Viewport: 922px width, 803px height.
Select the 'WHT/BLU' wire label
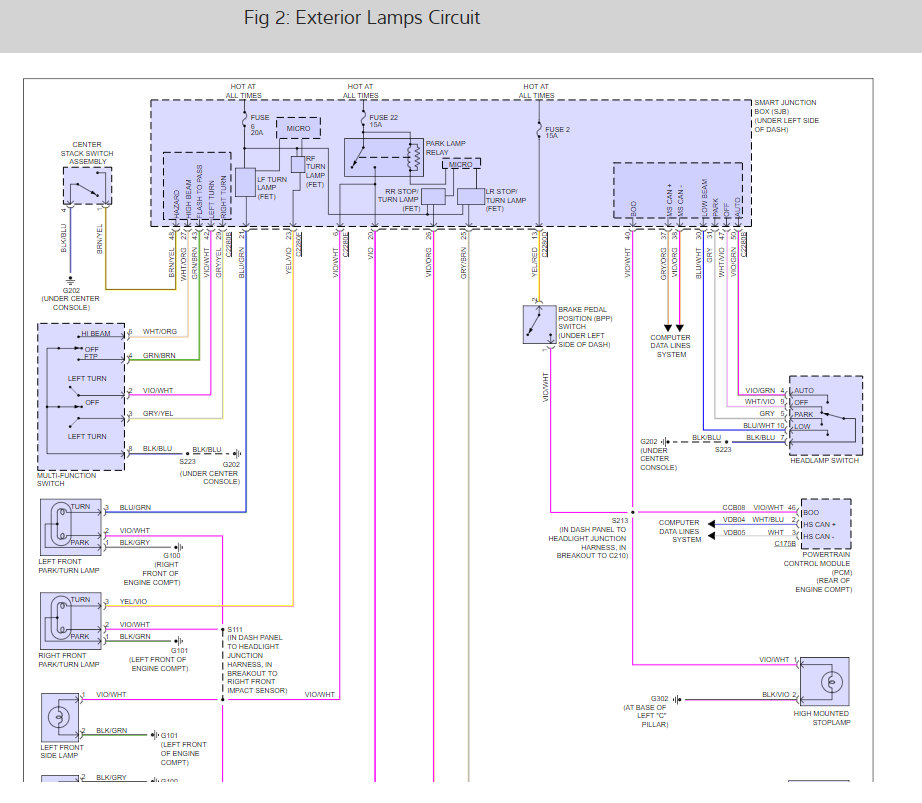[768, 520]
